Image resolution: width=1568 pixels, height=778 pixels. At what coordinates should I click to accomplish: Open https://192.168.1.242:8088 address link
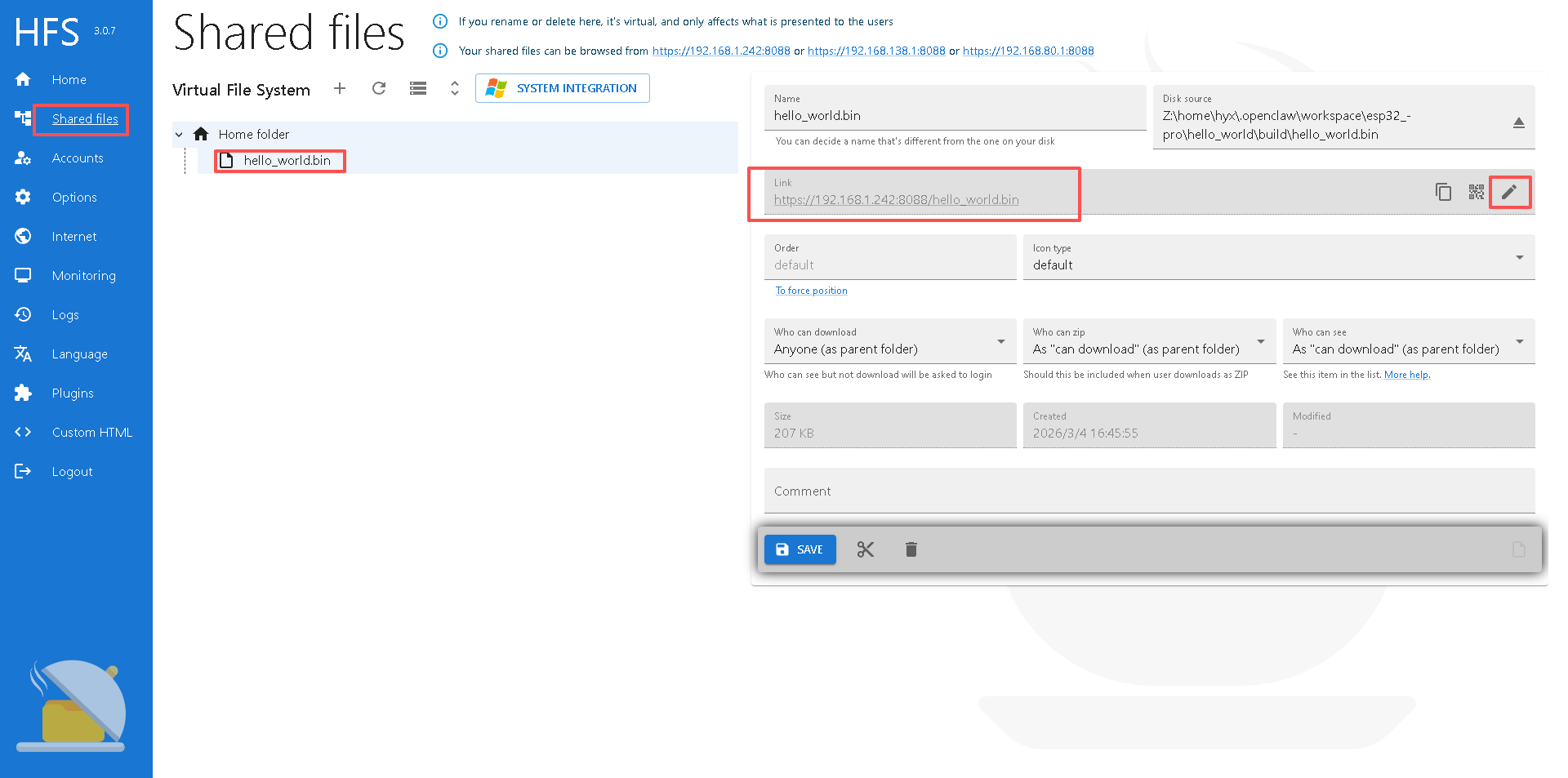(x=721, y=51)
